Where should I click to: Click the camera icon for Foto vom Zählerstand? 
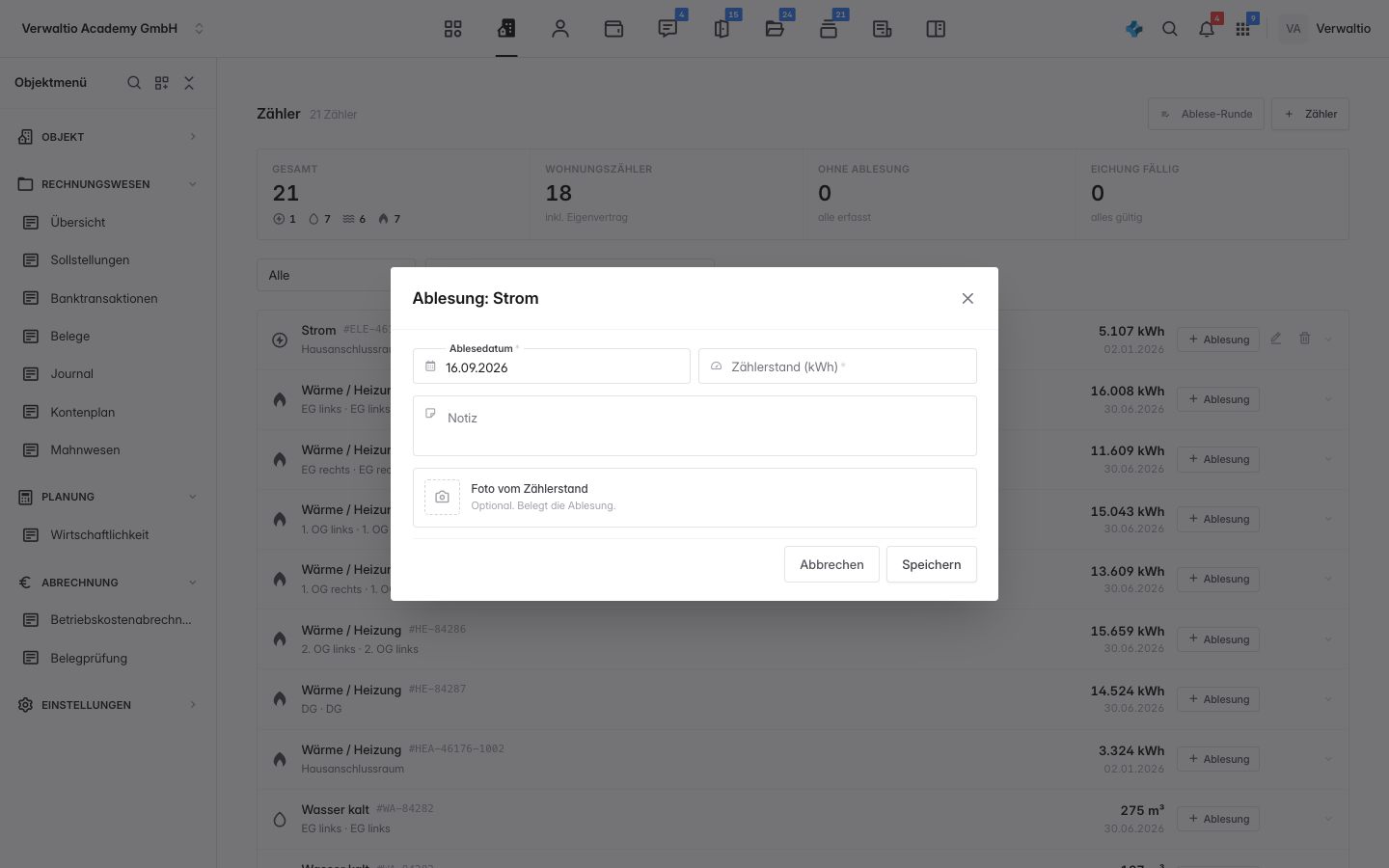(x=442, y=498)
